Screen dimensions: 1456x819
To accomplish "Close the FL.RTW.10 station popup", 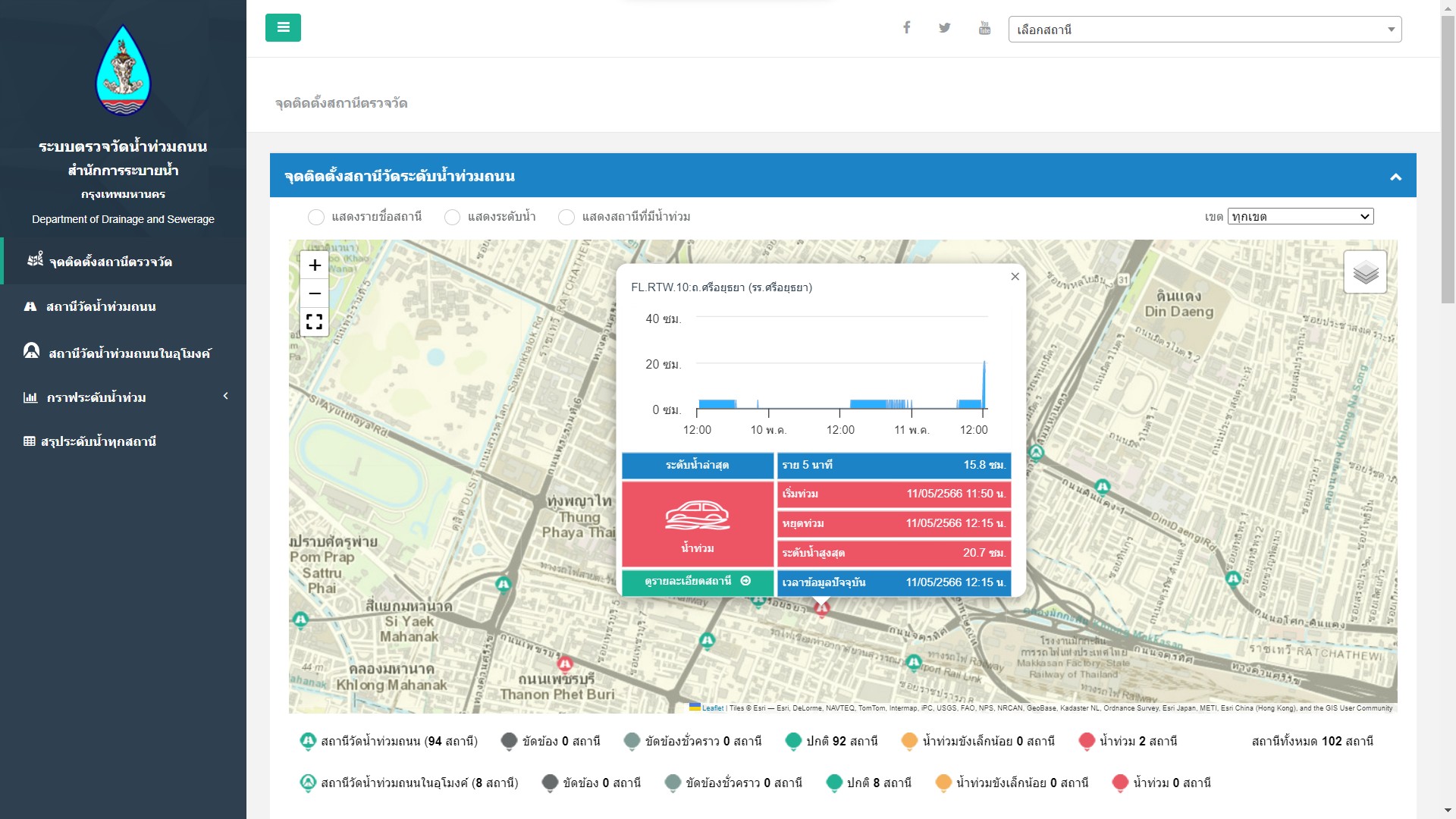I will click(1015, 277).
